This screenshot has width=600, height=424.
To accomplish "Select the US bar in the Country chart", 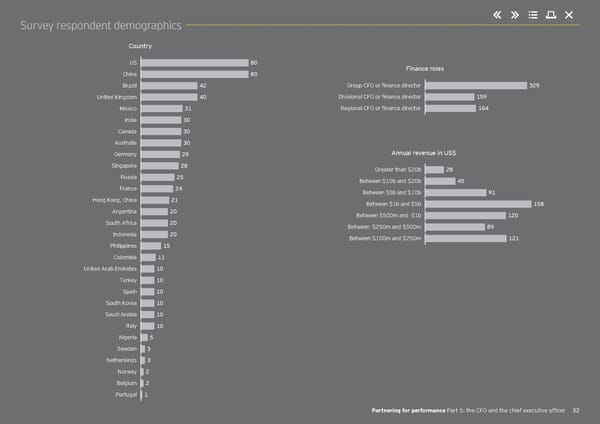I will coord(194,62).
